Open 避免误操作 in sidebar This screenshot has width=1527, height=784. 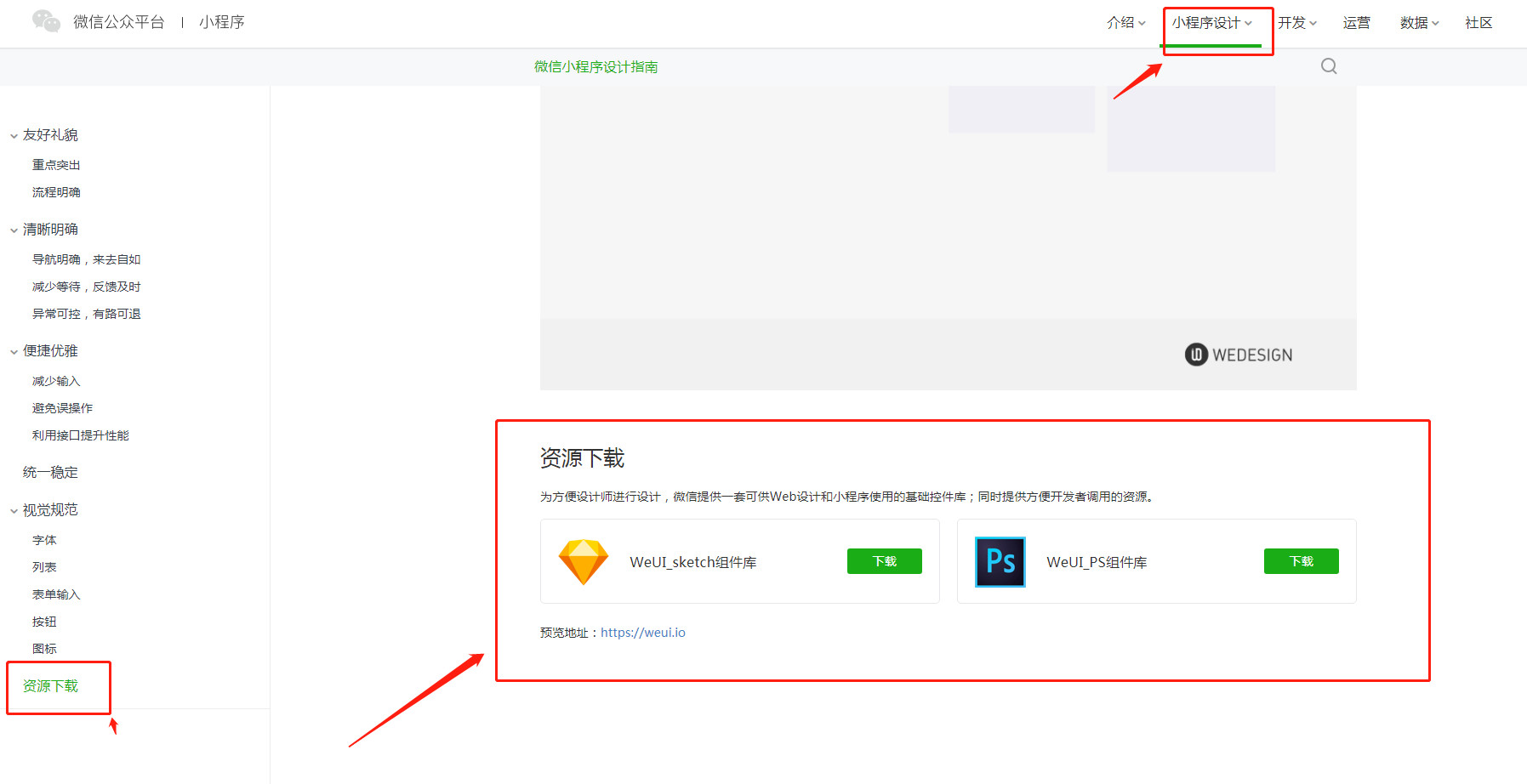click(63, 408)
